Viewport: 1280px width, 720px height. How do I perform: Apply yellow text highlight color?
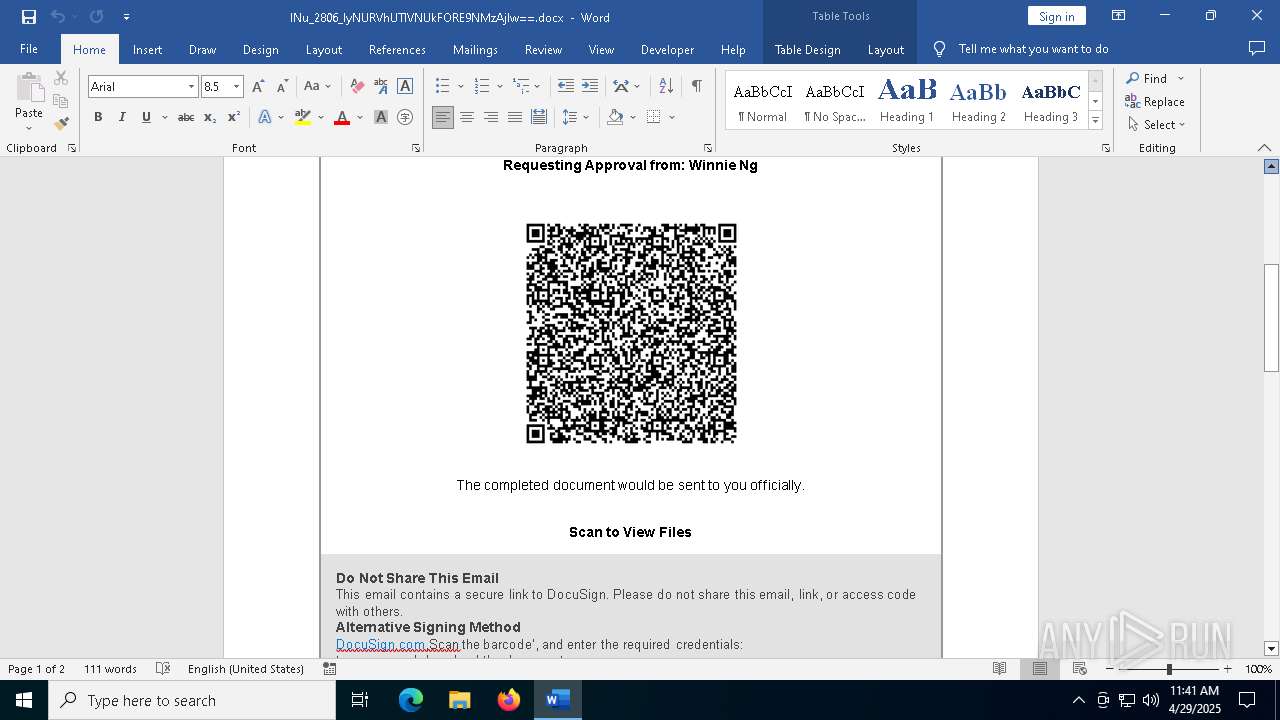303,117
